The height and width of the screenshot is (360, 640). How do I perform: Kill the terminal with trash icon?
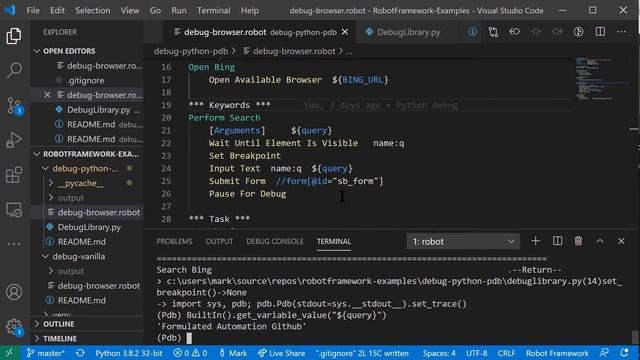(578, 241)
